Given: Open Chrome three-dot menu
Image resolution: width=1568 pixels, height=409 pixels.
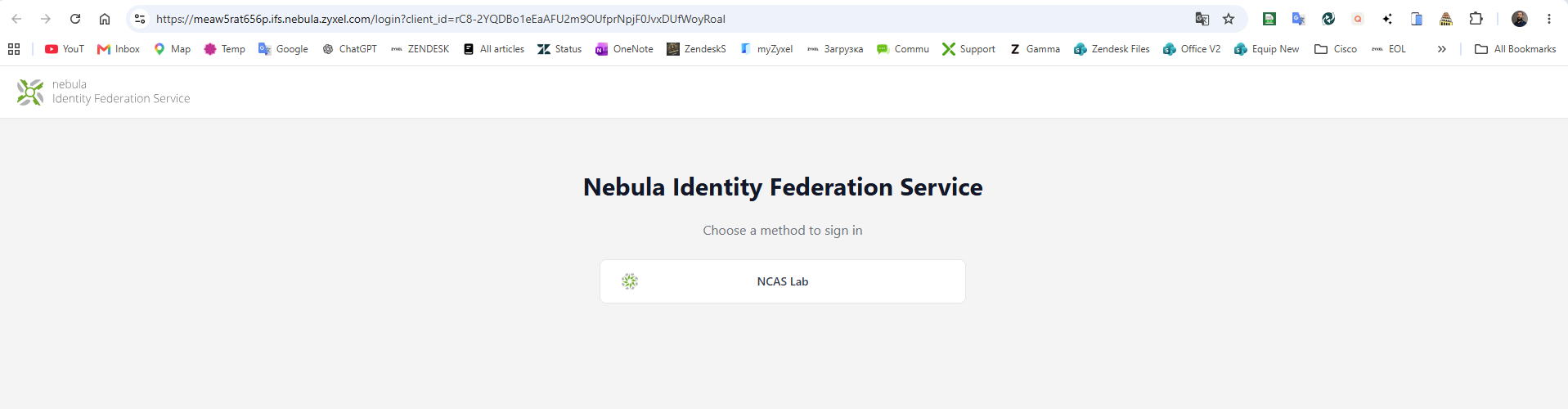Looking at the screenshot, I should coord(1548,19).
